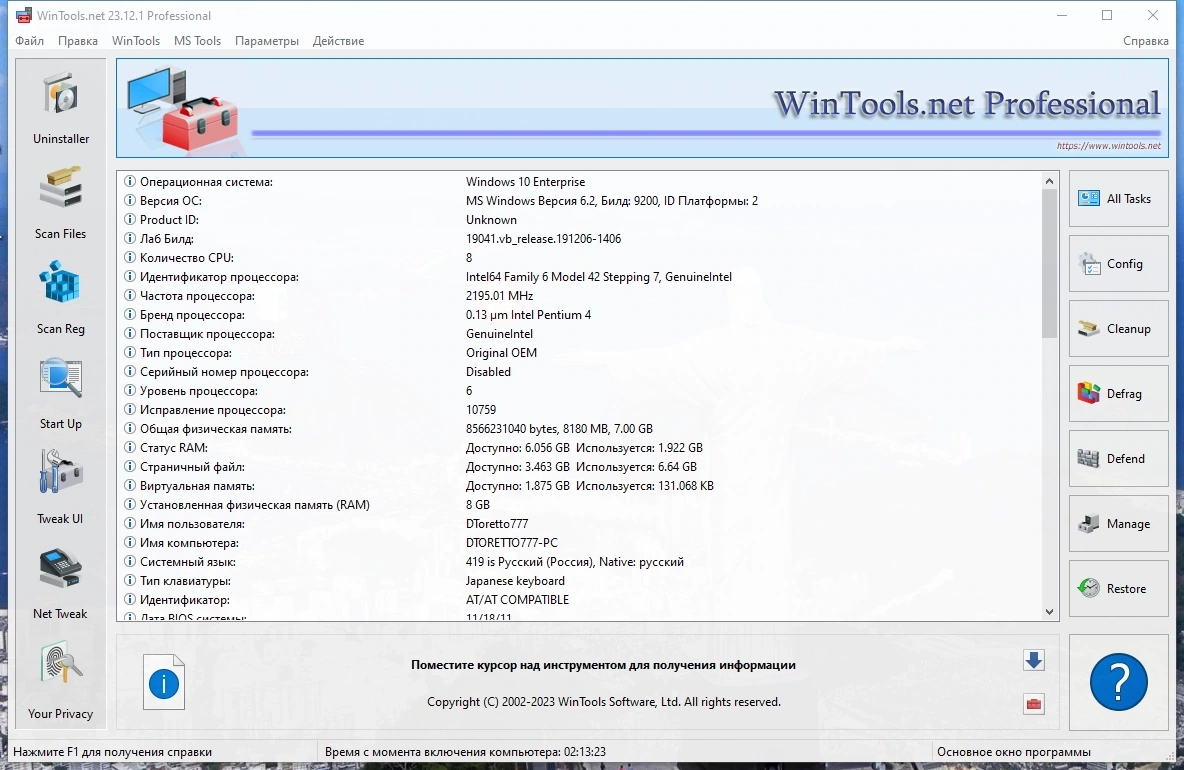The height and width of the screenshot is (770, 1184).
Task: Click info icon beside Имя пользователя
Action: pyautogui.click(x=130, y=524)
